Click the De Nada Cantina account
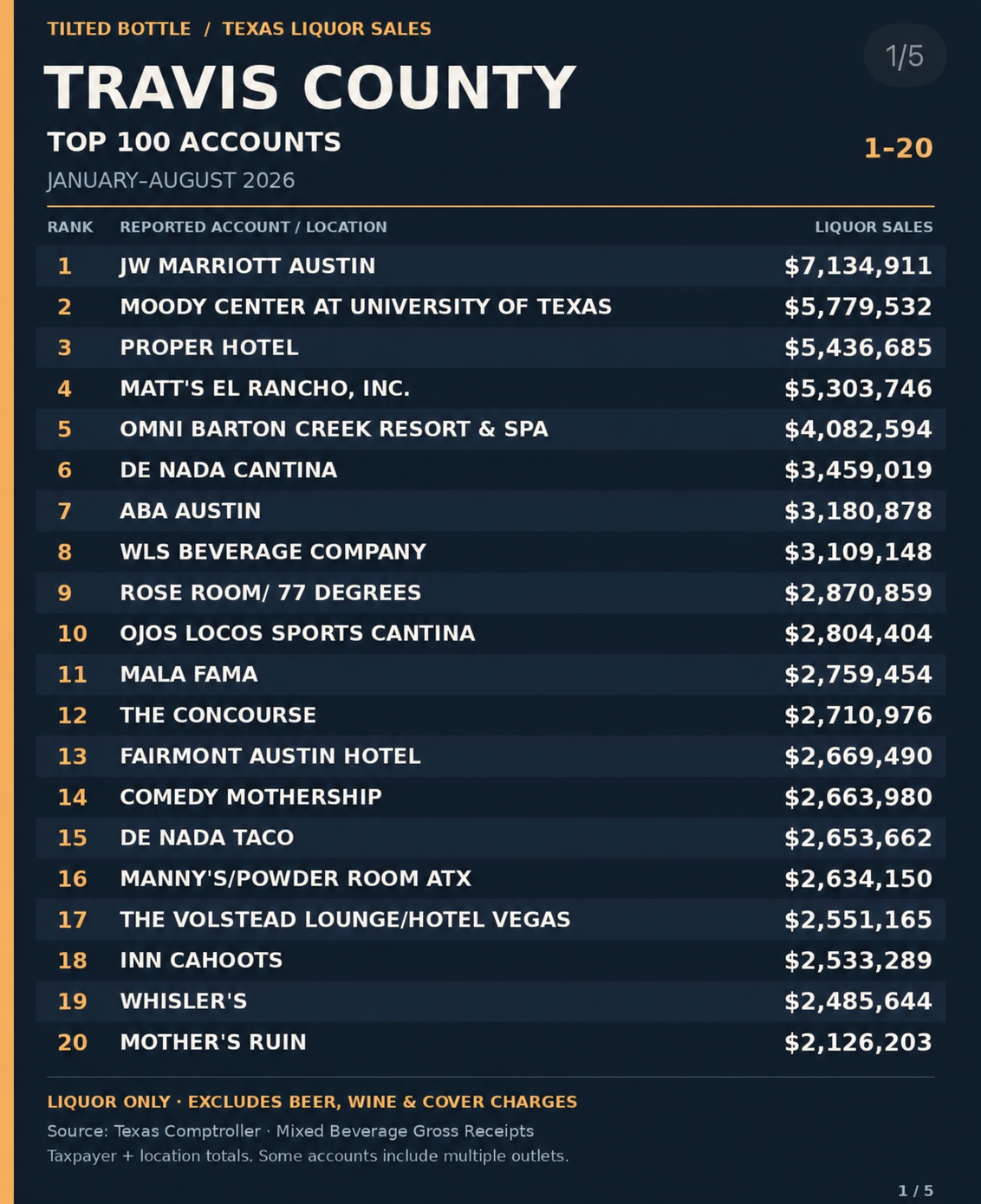This screenshot has width=981, height=1204. point(228,469)
